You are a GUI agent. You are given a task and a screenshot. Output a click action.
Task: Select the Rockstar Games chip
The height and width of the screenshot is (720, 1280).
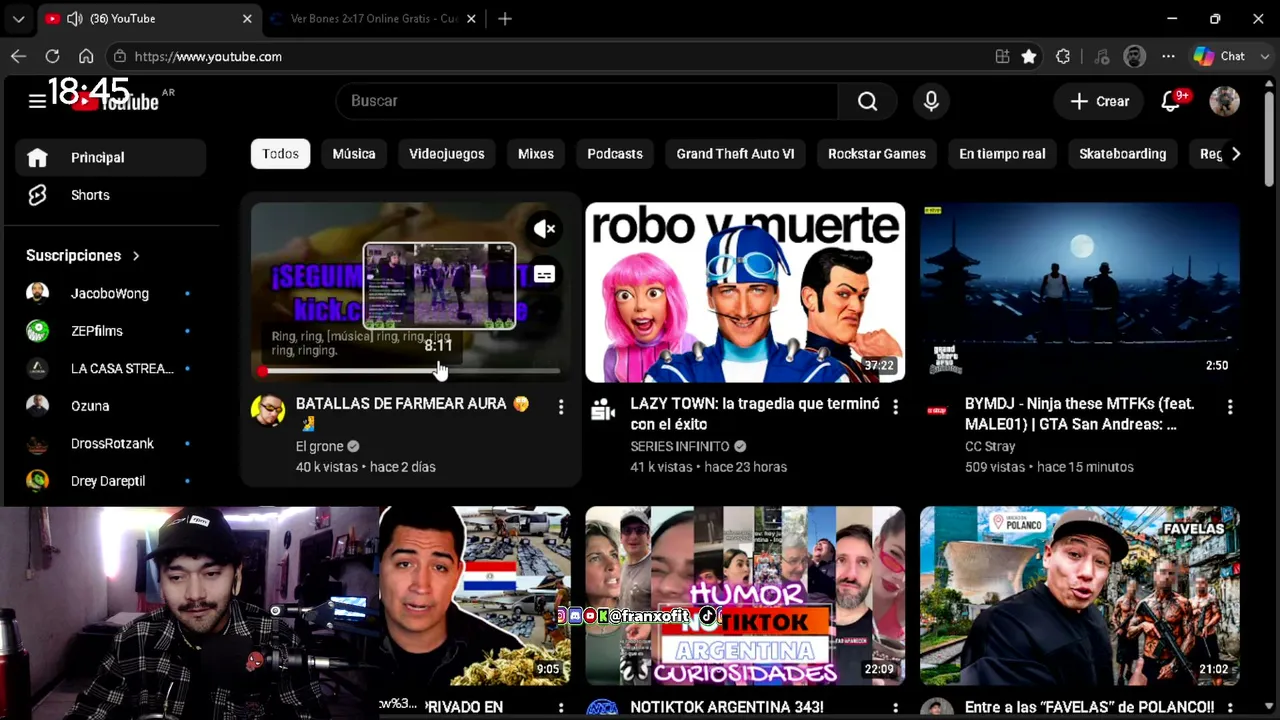click(877, 154)
